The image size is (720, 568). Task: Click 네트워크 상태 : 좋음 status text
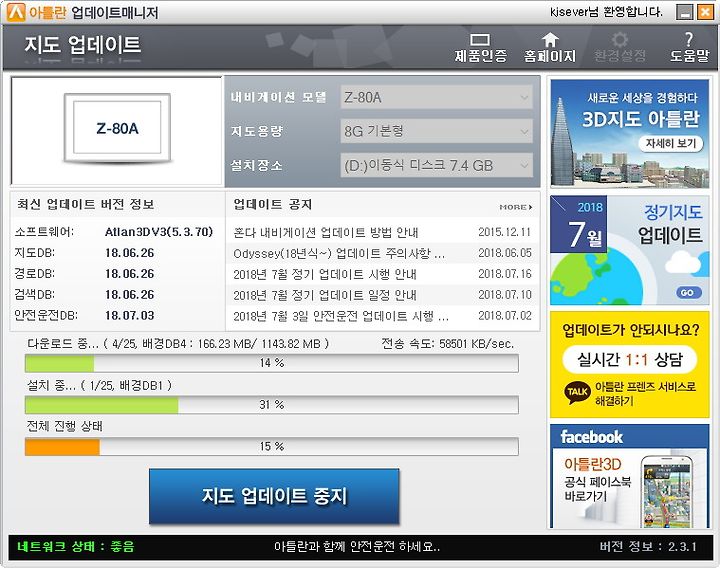click(x=76, y=546)
